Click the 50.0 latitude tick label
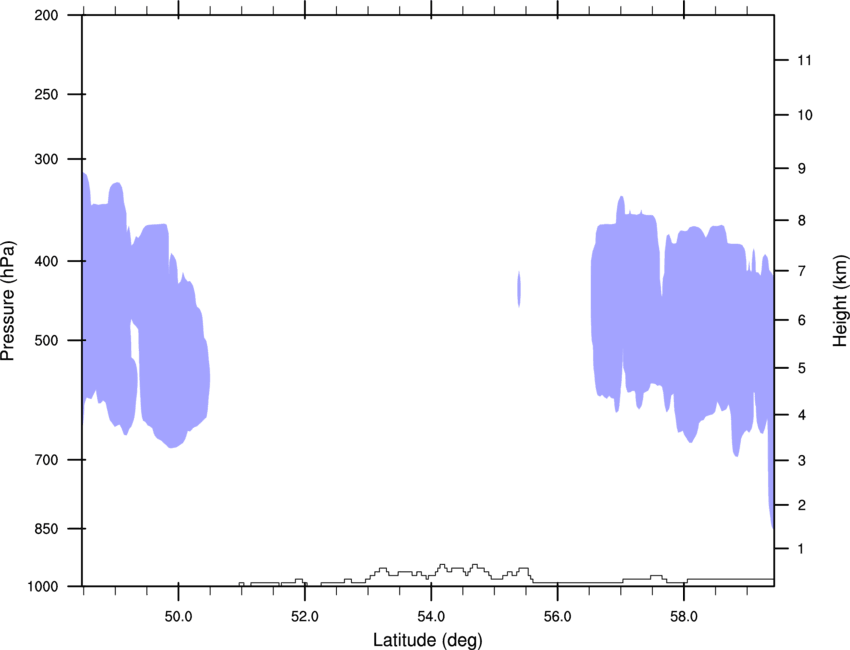 [178, 616]
